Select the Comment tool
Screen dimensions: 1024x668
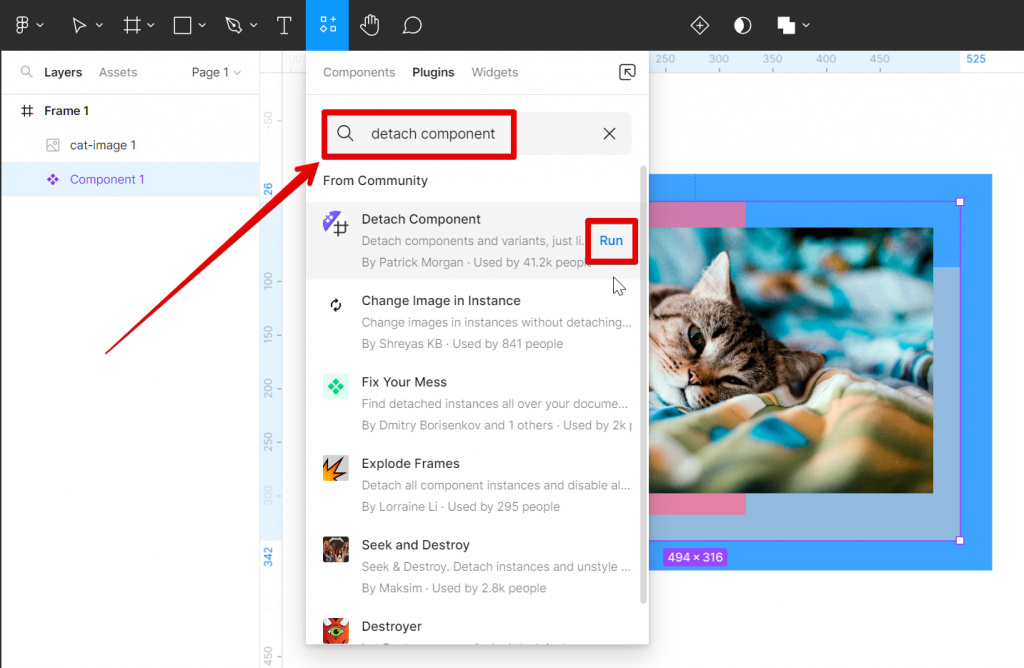pos(411,25)
